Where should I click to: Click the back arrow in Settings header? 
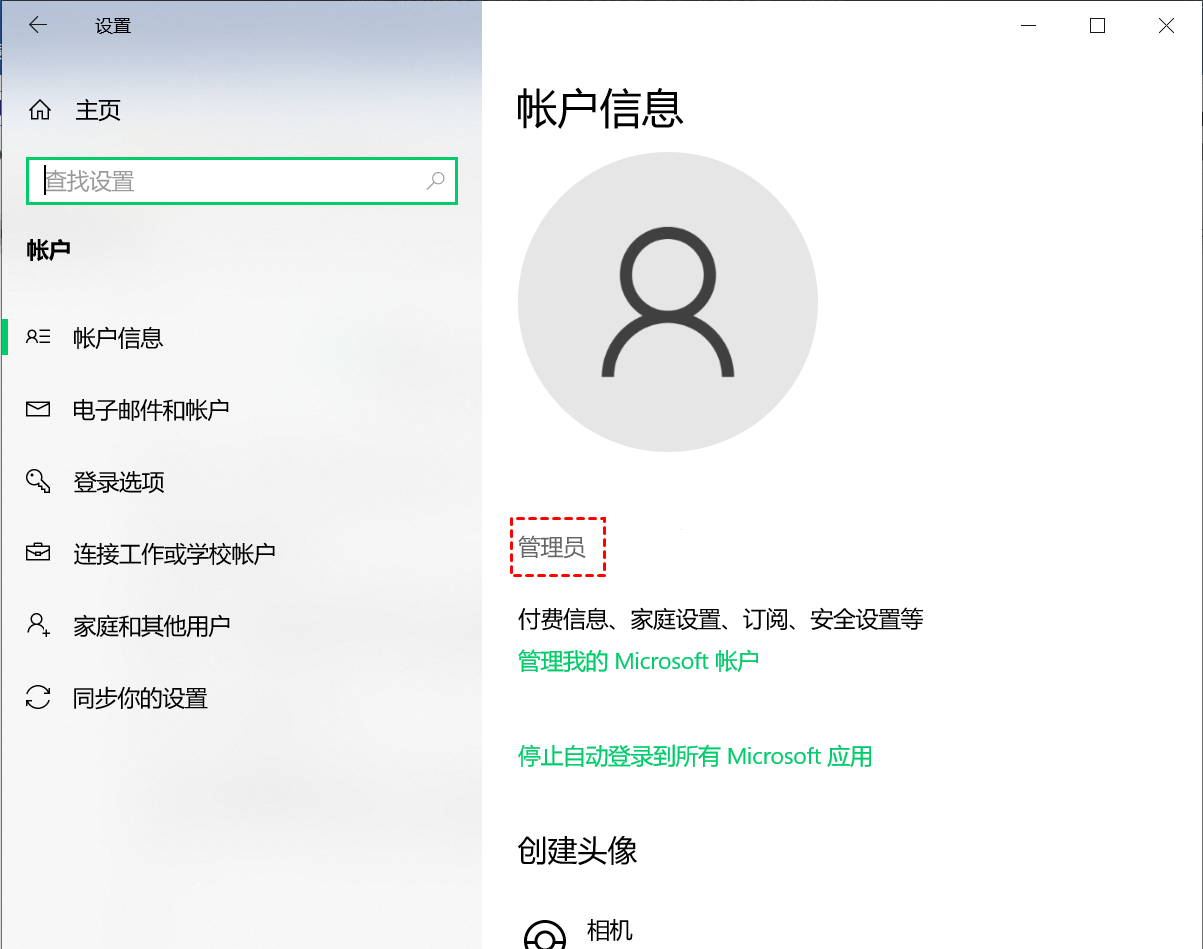[38, 26]
